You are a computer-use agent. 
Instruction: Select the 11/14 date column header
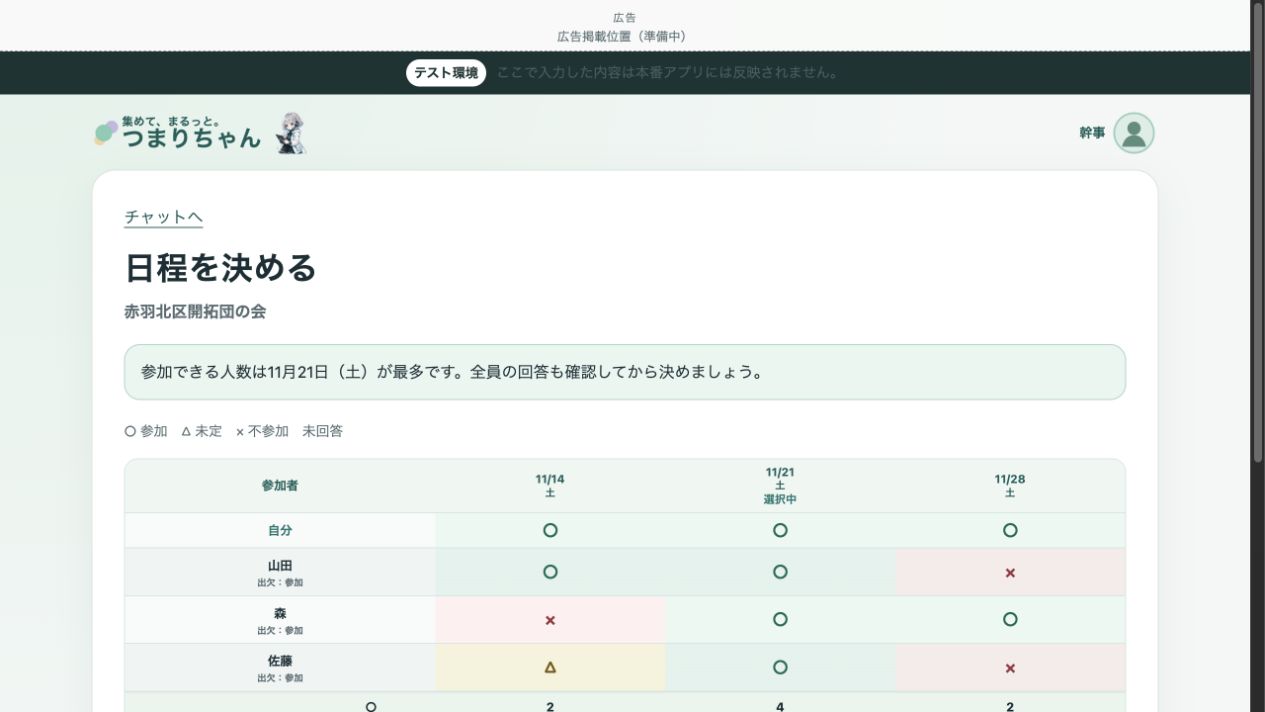550,486
